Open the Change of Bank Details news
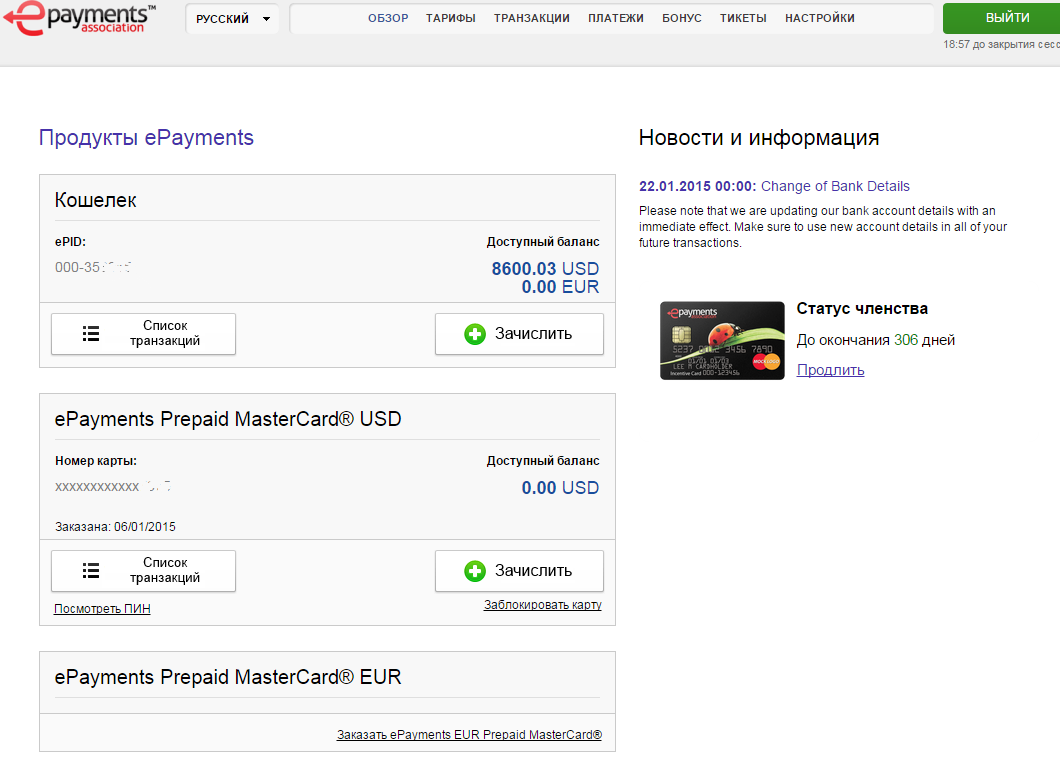The image size is (1060, 770). pyautogui.click(x=835, y=186)
